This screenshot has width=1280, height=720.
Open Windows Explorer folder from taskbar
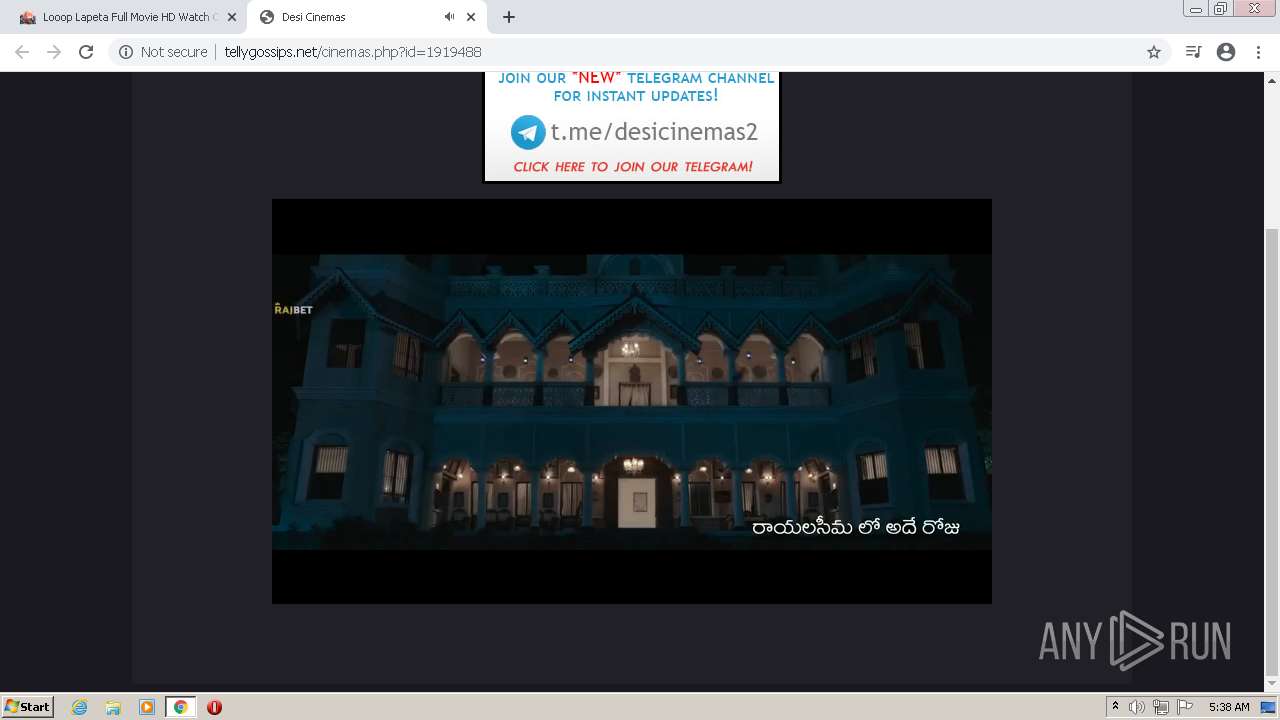point(113,707)
